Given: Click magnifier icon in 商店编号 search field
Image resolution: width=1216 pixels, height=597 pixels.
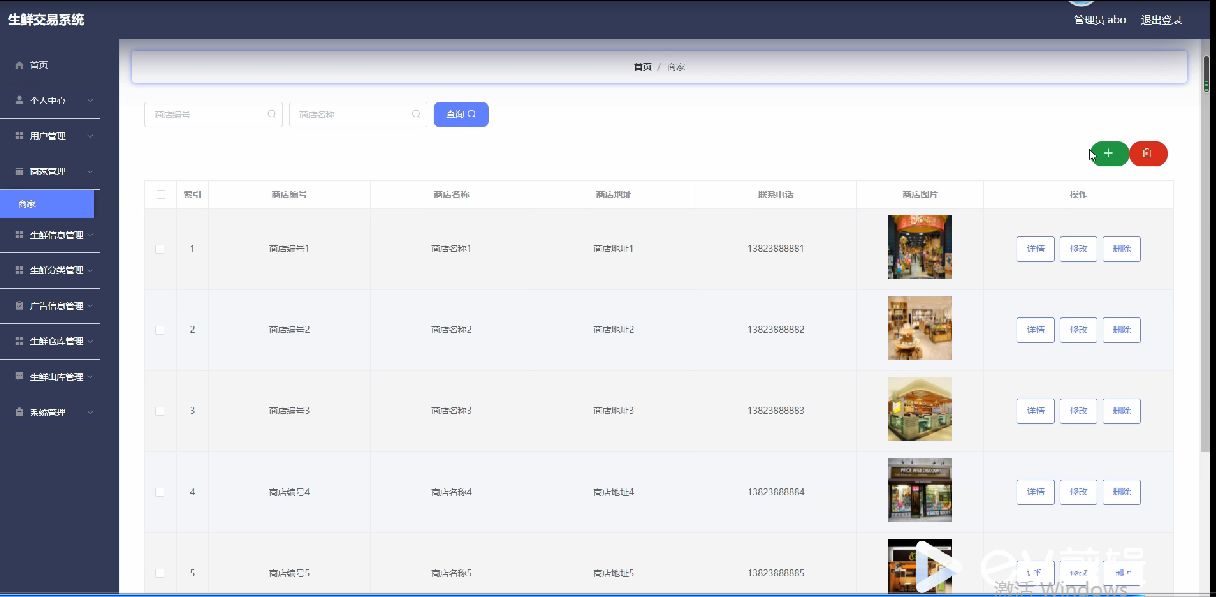Looking at the screenshot, I should (x=272, y=114).
